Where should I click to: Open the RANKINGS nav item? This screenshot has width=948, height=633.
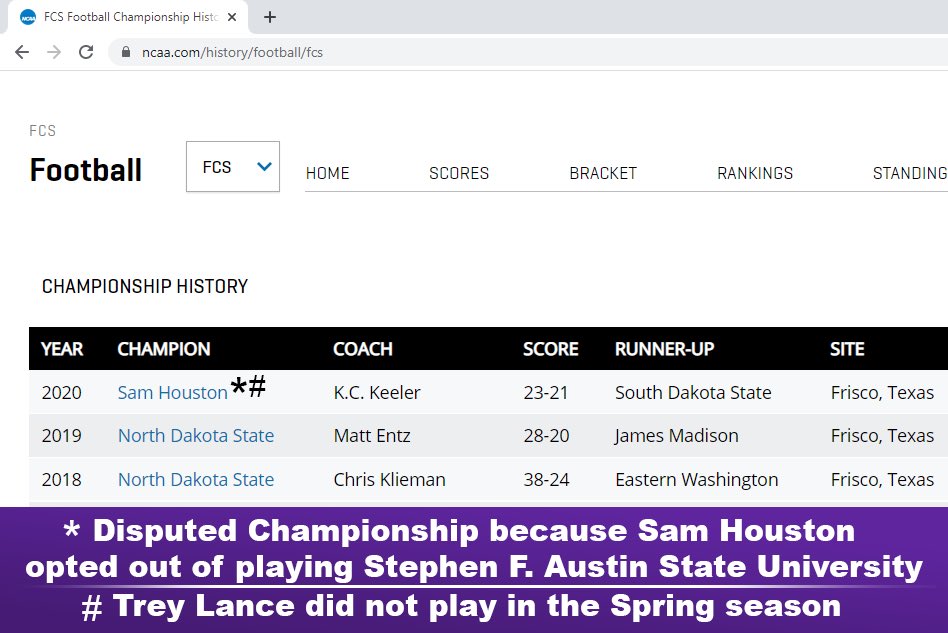coord(755,174)
